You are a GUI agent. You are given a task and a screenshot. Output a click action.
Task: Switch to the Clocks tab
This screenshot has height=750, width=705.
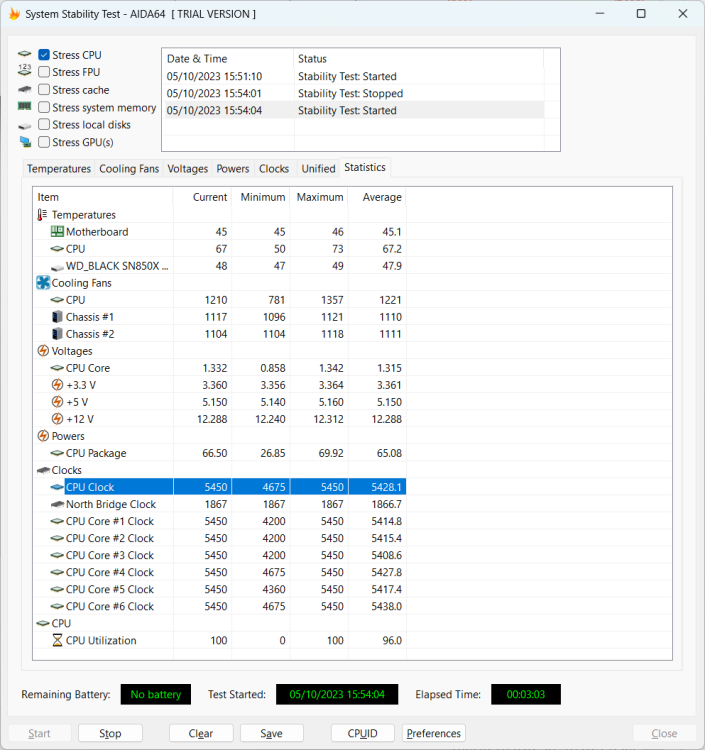(274, 169)
